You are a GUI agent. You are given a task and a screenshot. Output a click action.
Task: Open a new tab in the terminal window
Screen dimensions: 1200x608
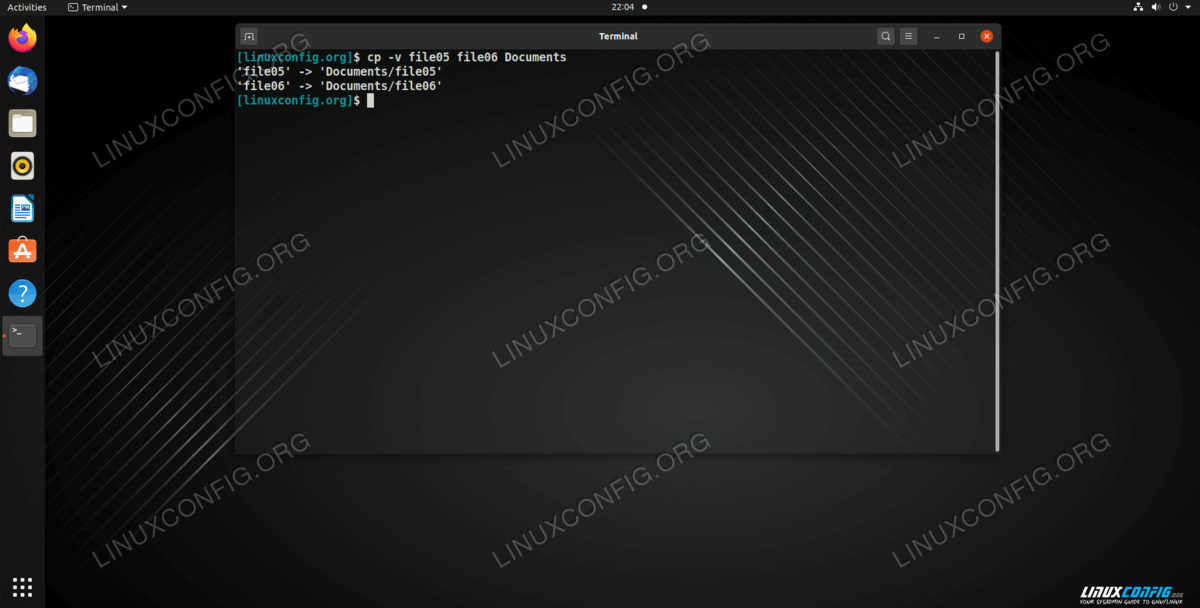(250, 36)
